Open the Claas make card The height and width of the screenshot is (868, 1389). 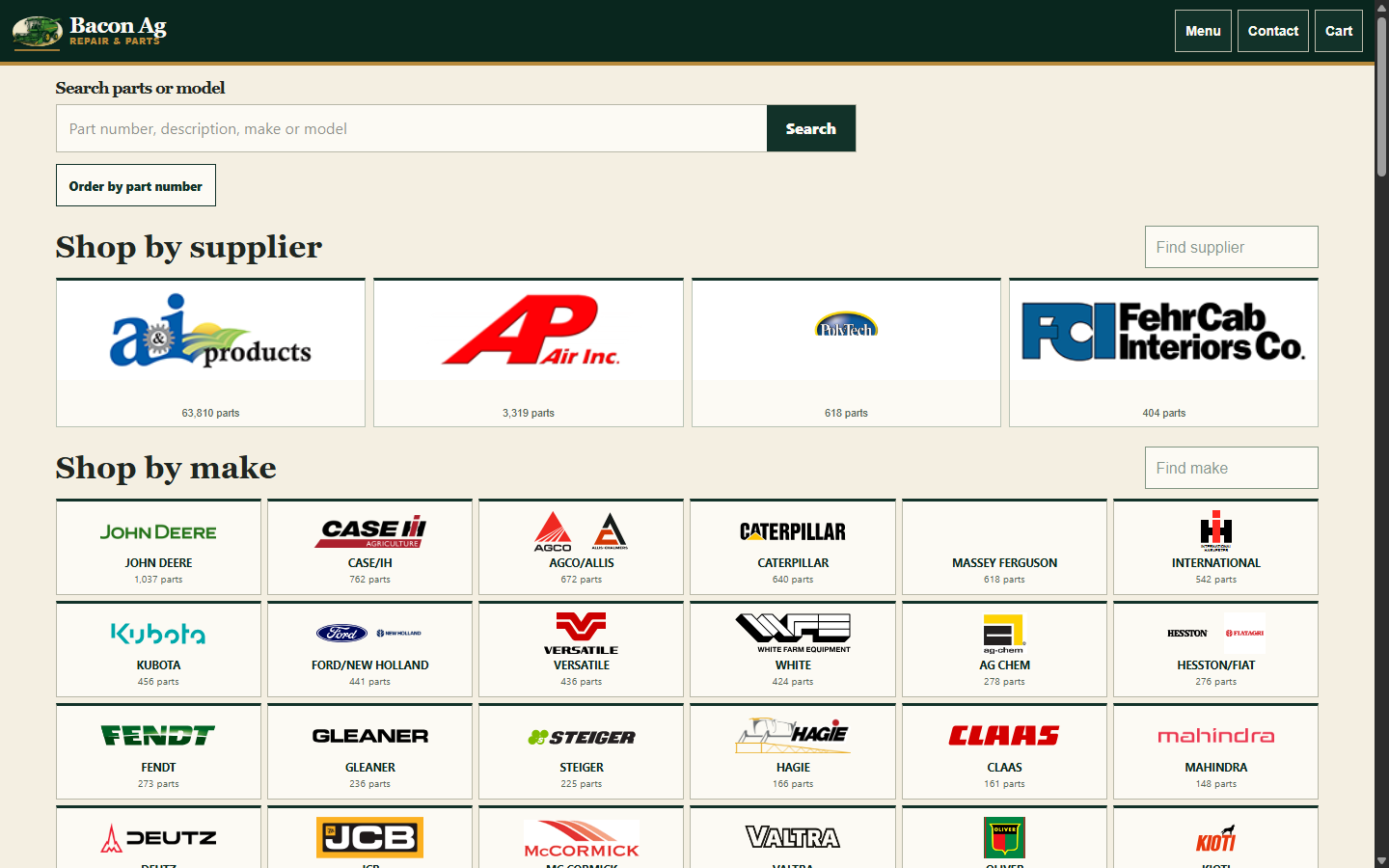tap(1004, 751)
